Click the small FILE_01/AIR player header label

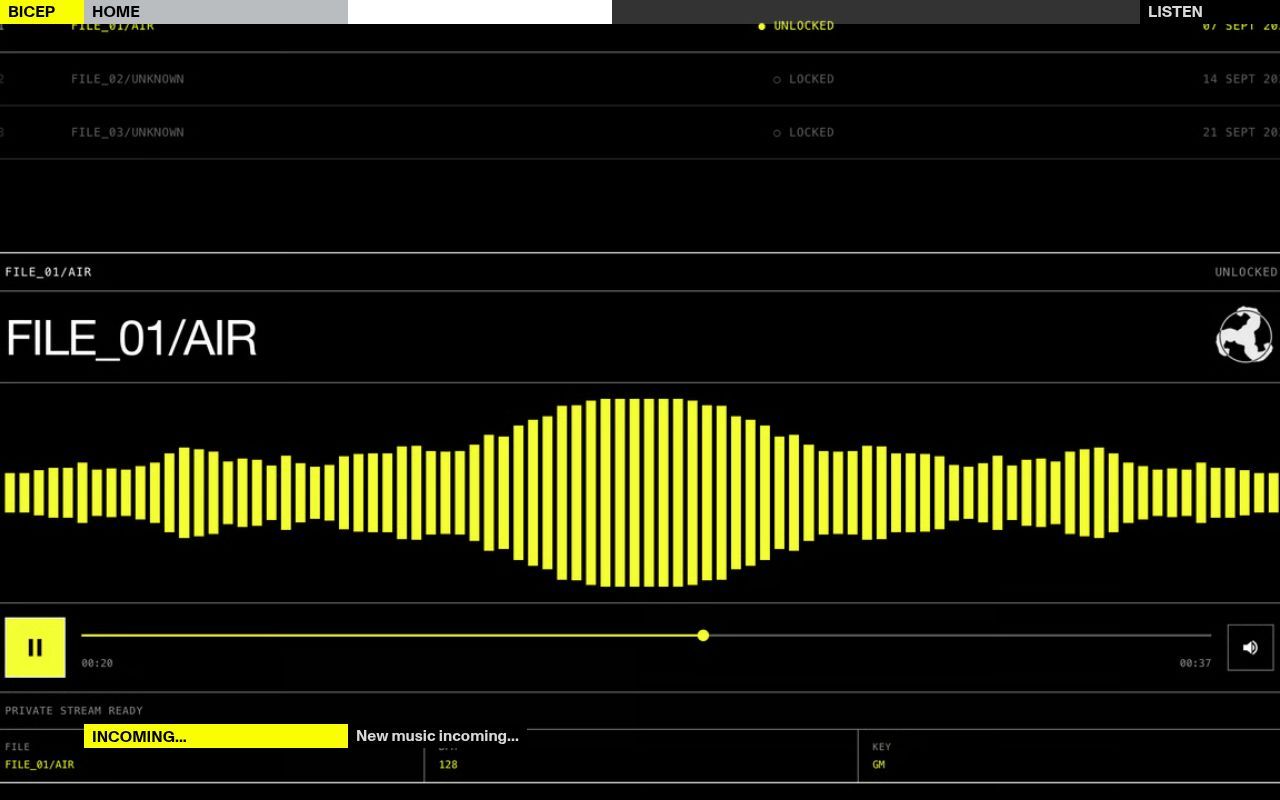[x=48, y=272]
